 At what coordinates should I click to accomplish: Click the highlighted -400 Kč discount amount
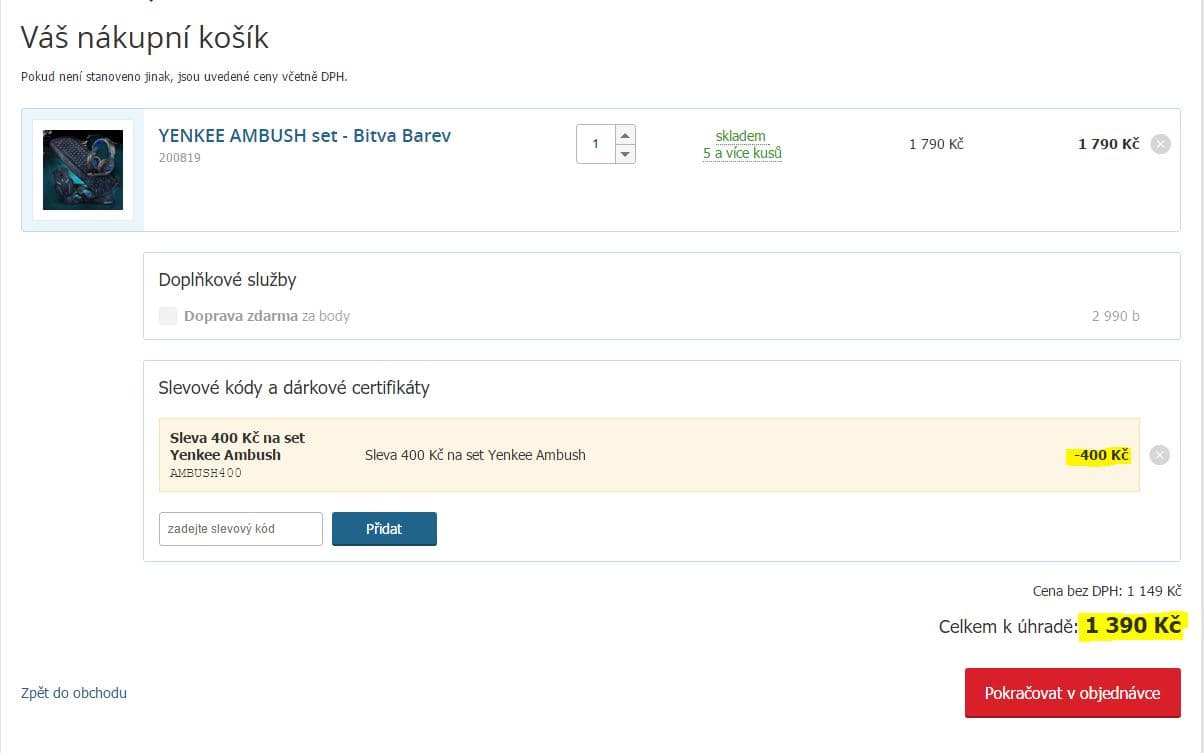1101,456
